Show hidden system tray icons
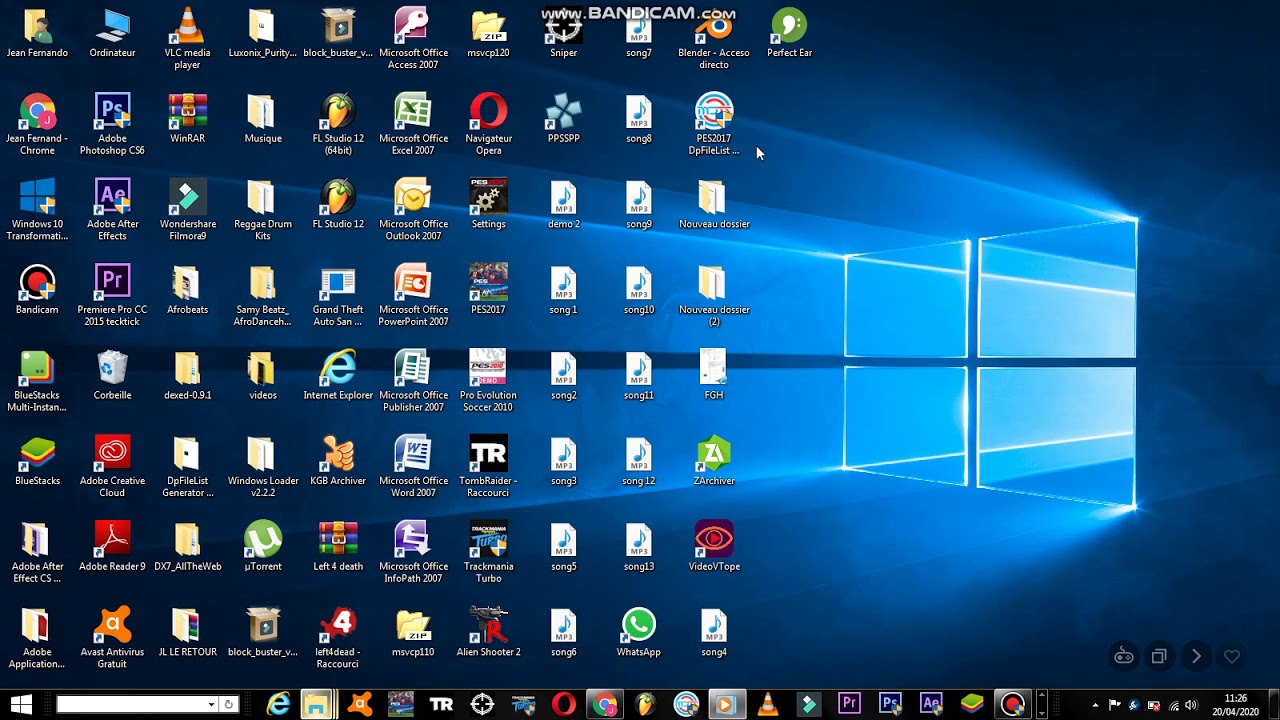The height and width of the screenshot is (720, 1280). coord(1096,704)
